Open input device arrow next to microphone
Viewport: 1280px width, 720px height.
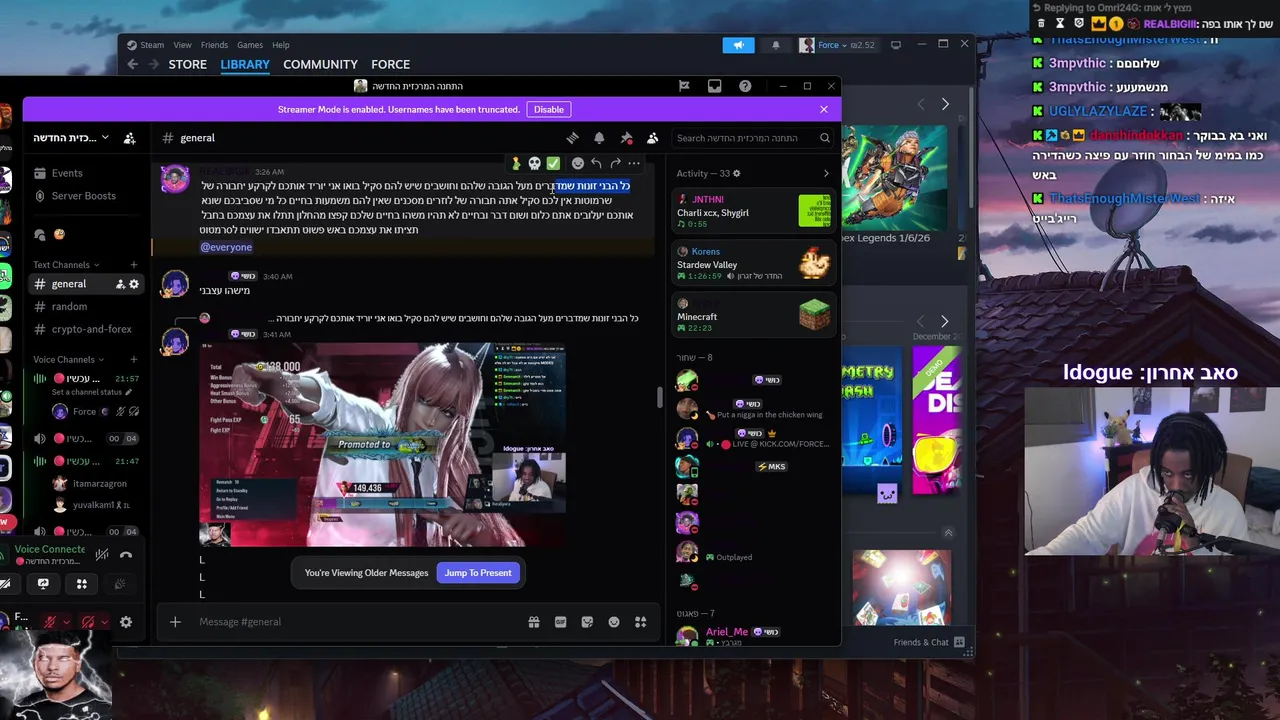point(66,622)
